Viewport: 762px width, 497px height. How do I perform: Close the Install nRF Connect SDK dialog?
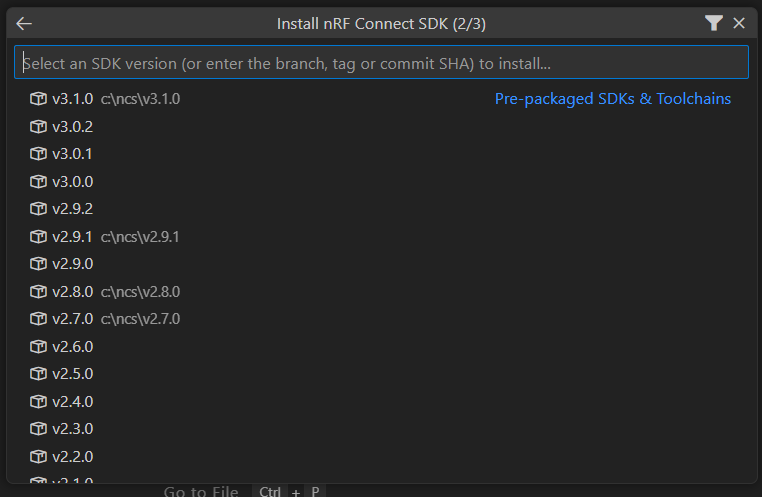click(739, 23)
